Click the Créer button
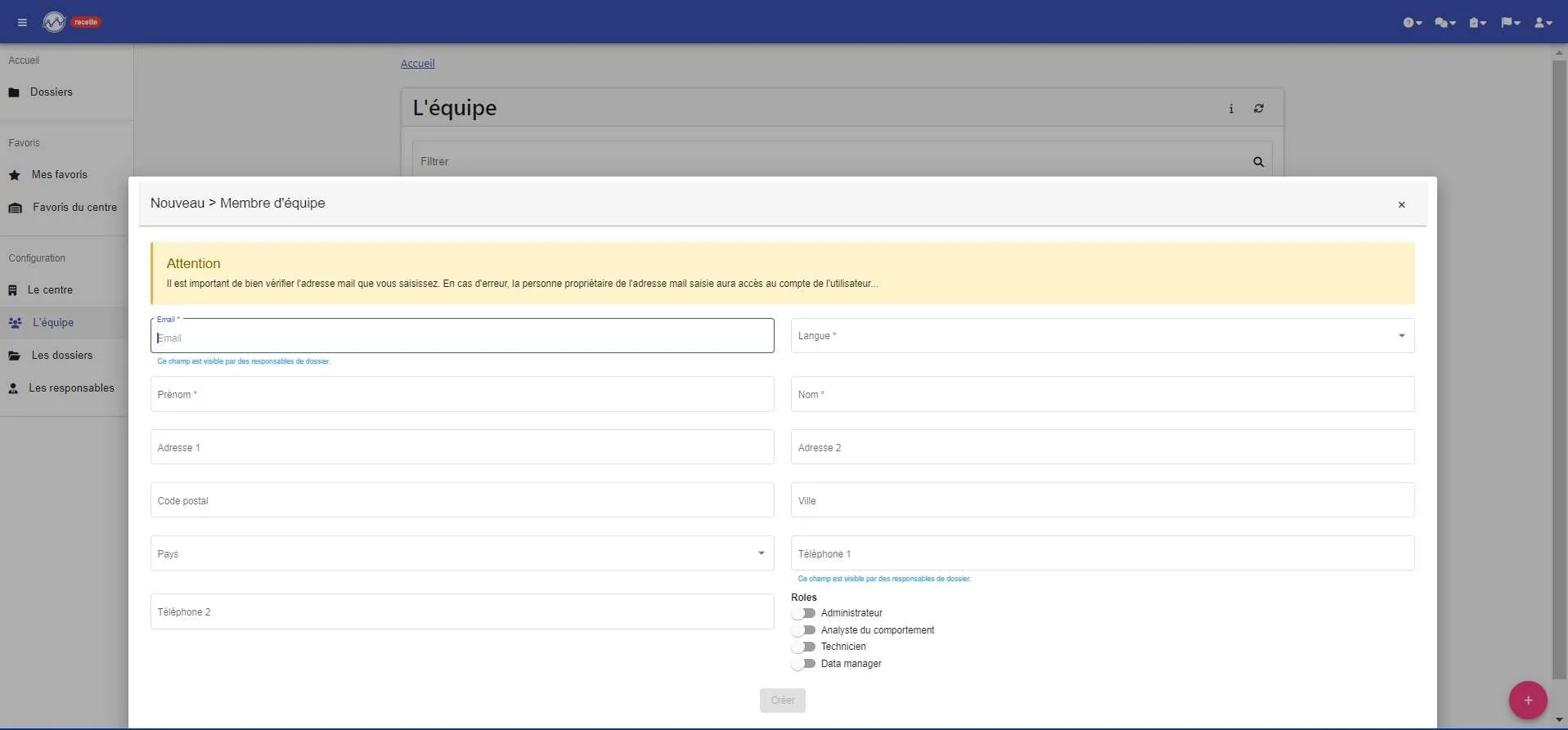This screenshot has height=730, width=1568. (783, 701)
